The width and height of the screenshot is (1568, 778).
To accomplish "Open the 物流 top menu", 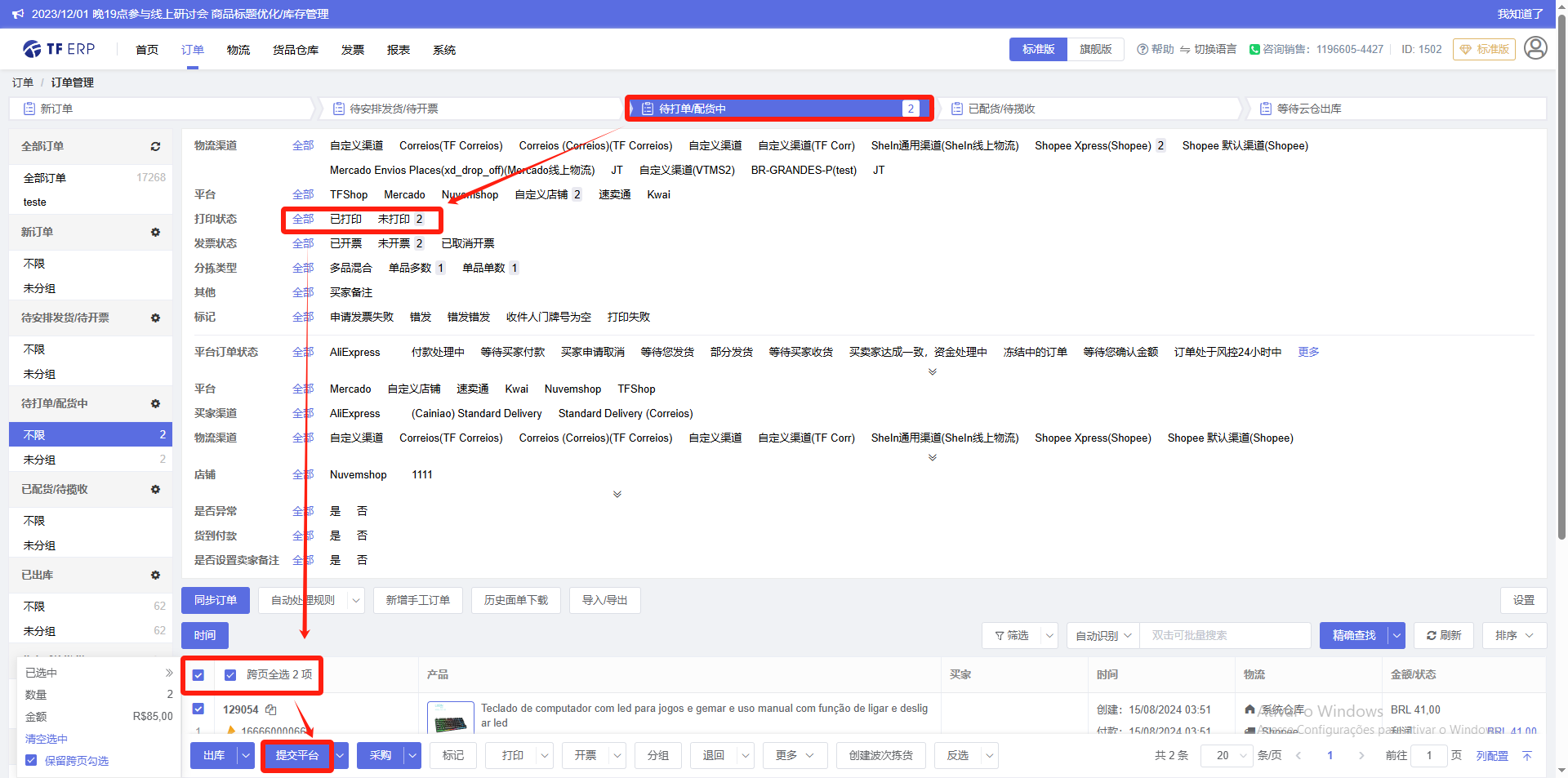I will coord(238,50).
